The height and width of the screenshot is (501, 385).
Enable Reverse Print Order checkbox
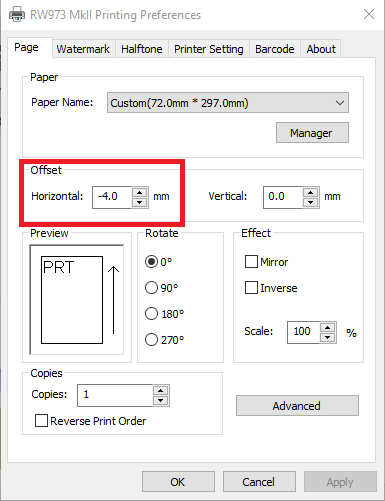(x=41, y=421)
